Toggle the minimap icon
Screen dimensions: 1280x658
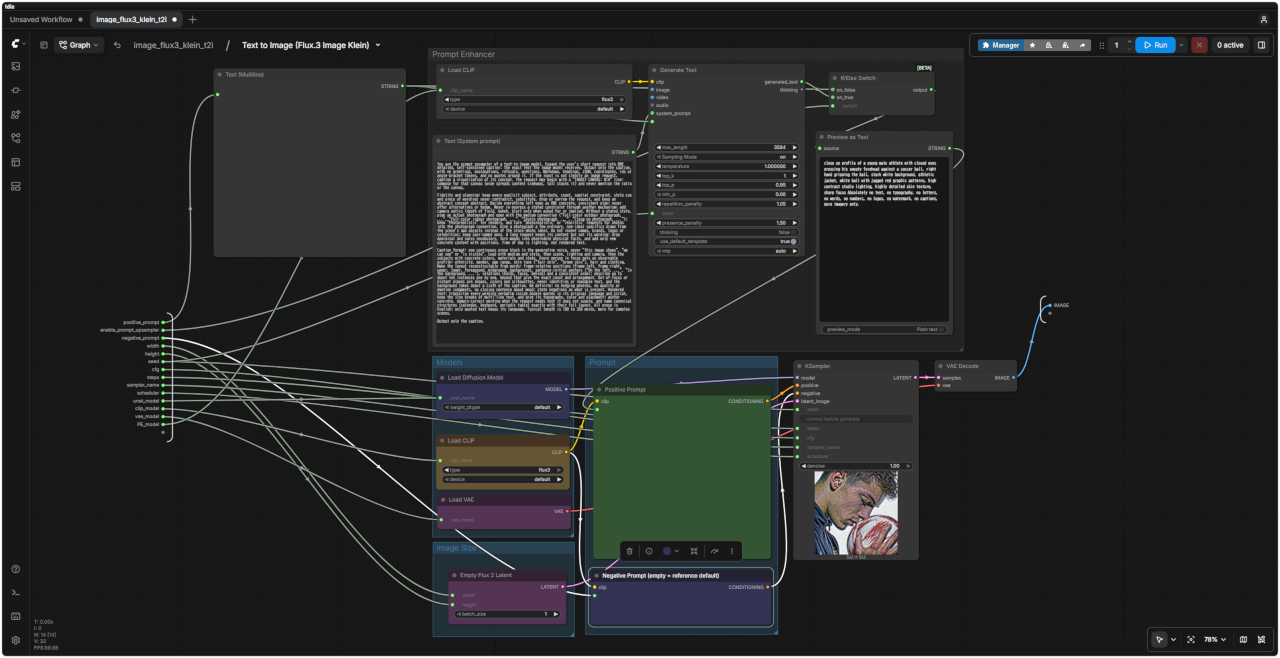pyautogui.click(x=1243, y=639)
